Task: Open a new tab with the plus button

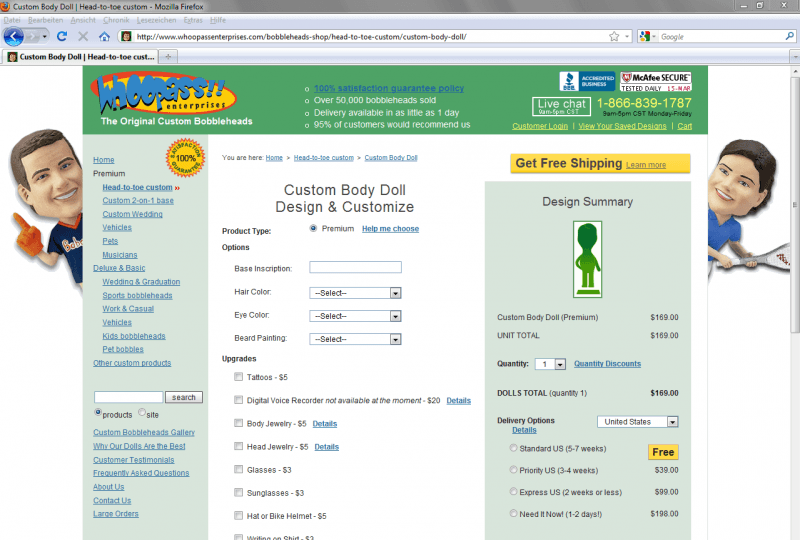Action: tap(168, 57)
